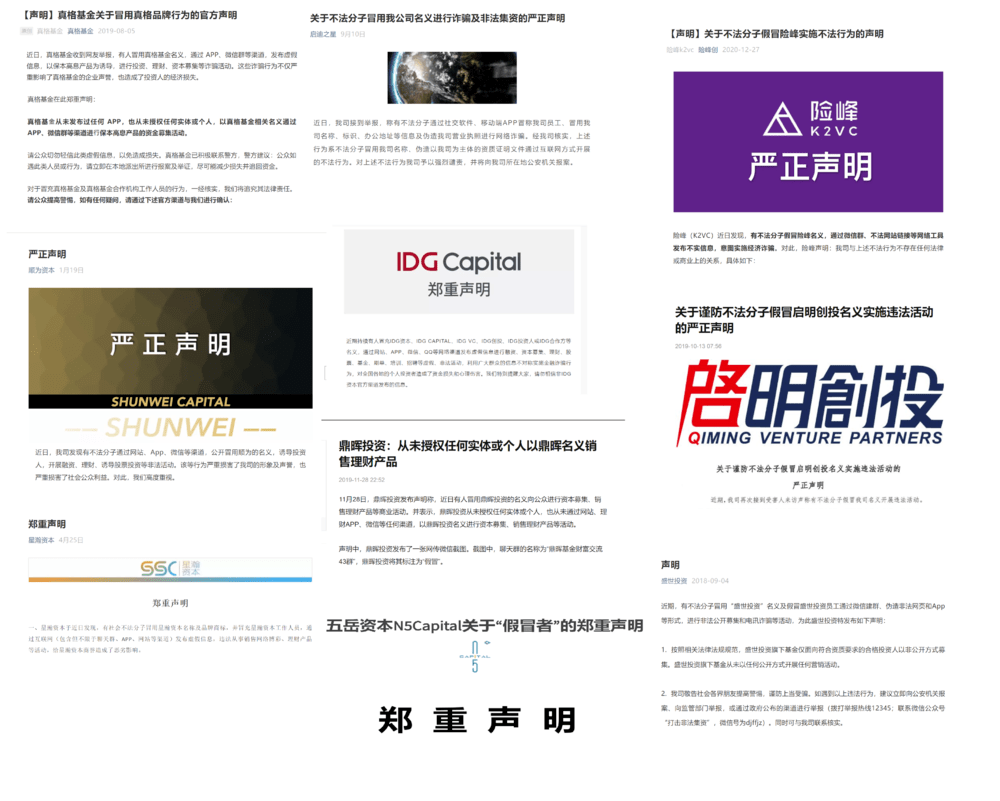Click the 启明创投 严正声明 article headline
The width and height of the screenshot is (1000, 801).
pos(804,320)
